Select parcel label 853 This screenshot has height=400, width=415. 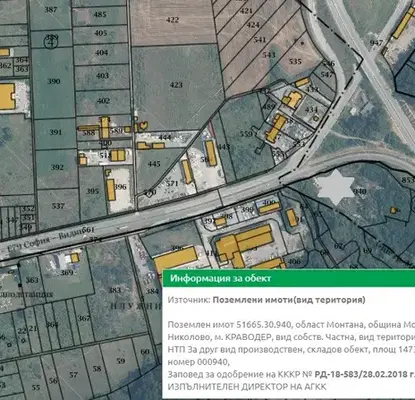pyautogui.click(x=408, y=180)
